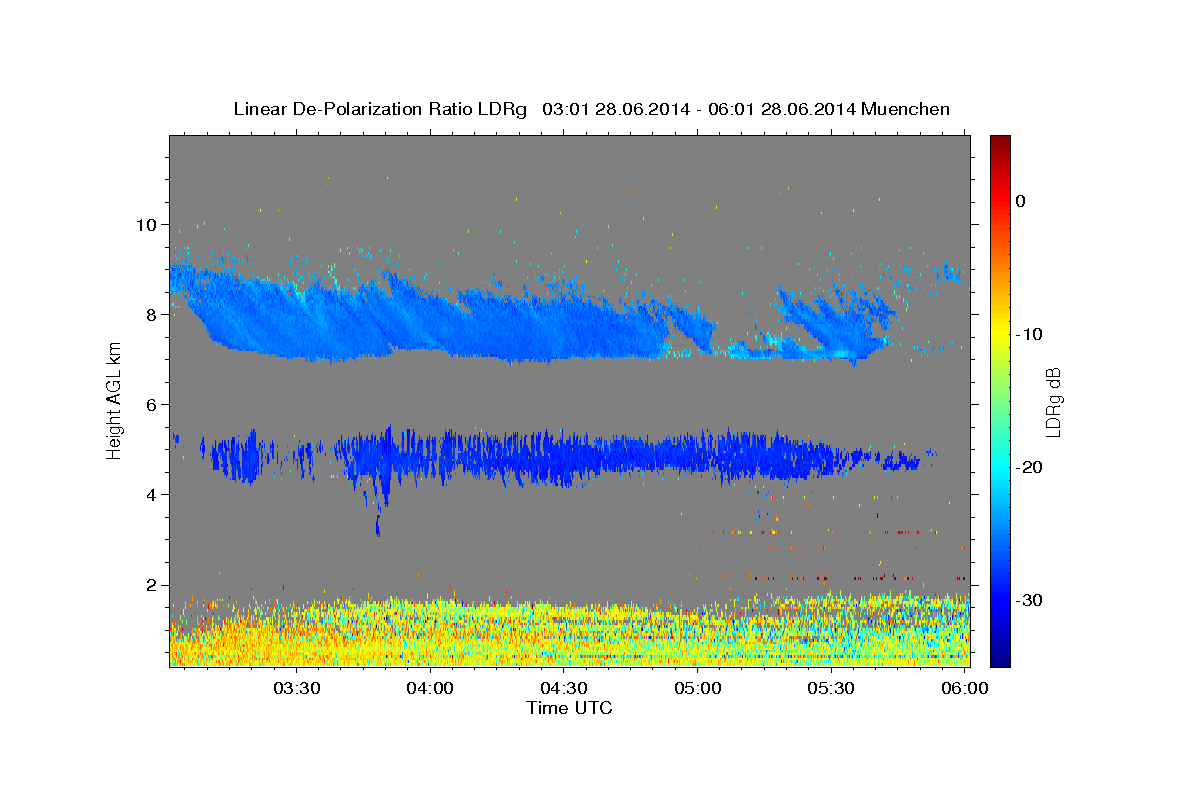Click the '06:00' time axis label
Screen dimensions: 1200x800
click(964, 688)
